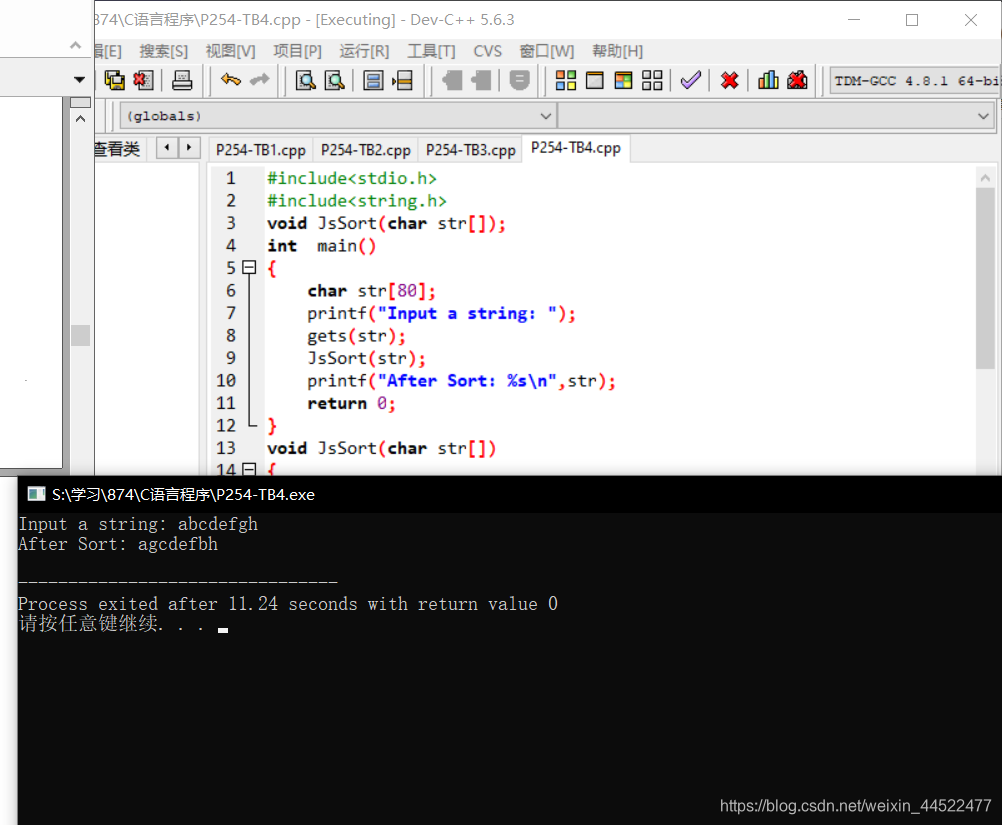Click the #include<stdio.h> line

point(352,178)
